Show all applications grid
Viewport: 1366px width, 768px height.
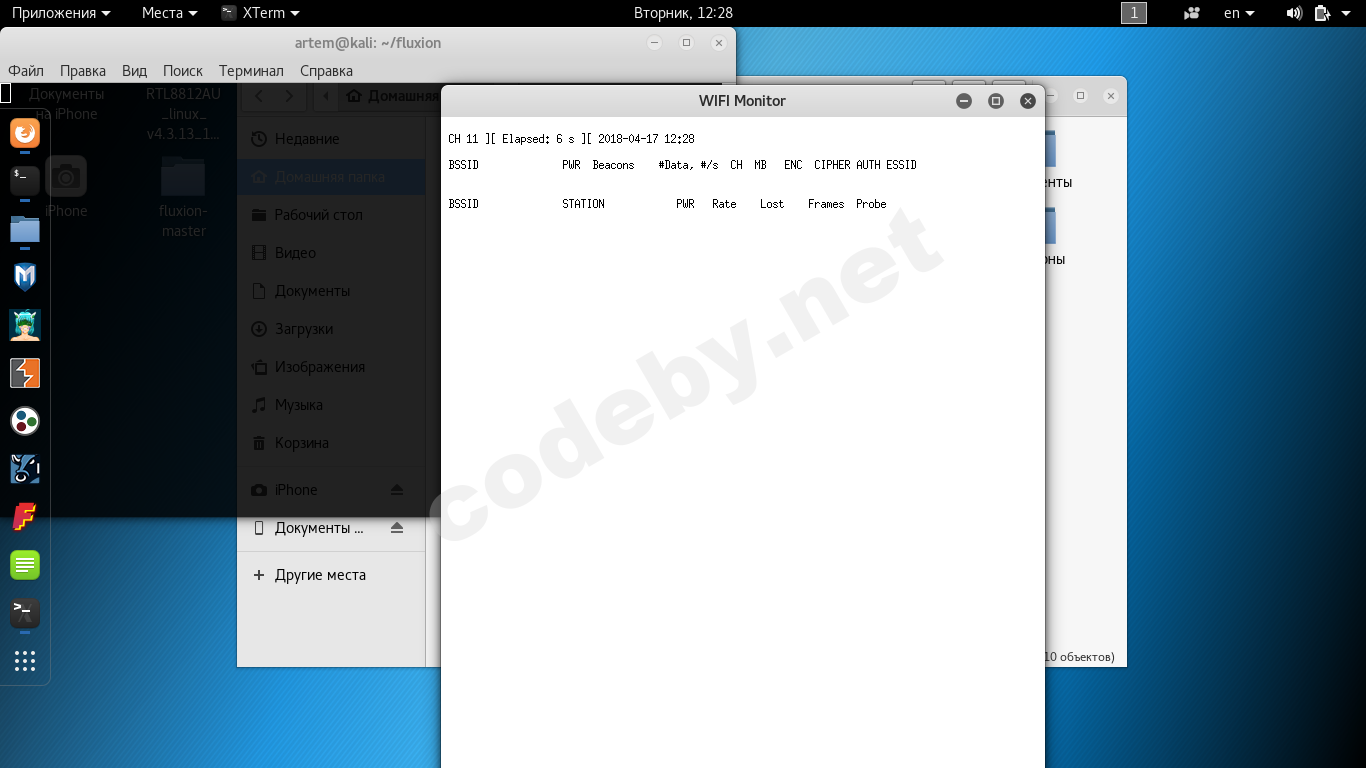(x=25, y=661)
